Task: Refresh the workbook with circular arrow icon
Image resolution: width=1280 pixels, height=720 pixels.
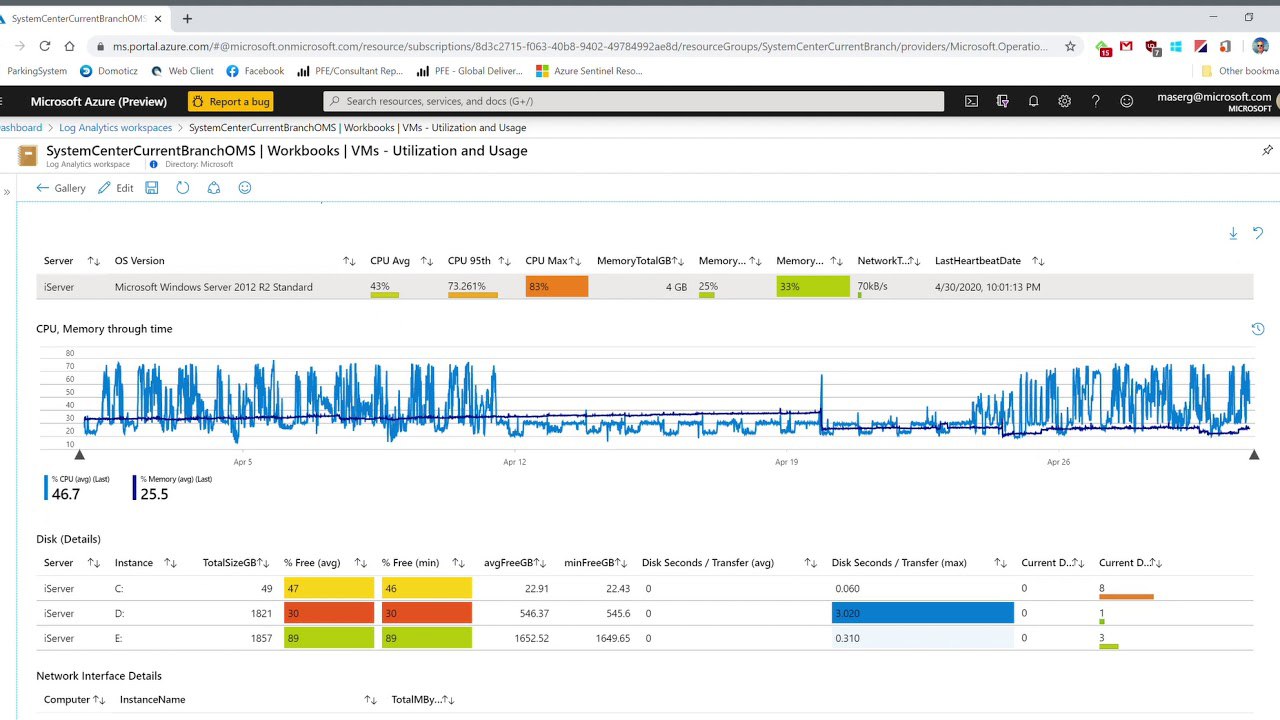Action: [x=183, y=188]
